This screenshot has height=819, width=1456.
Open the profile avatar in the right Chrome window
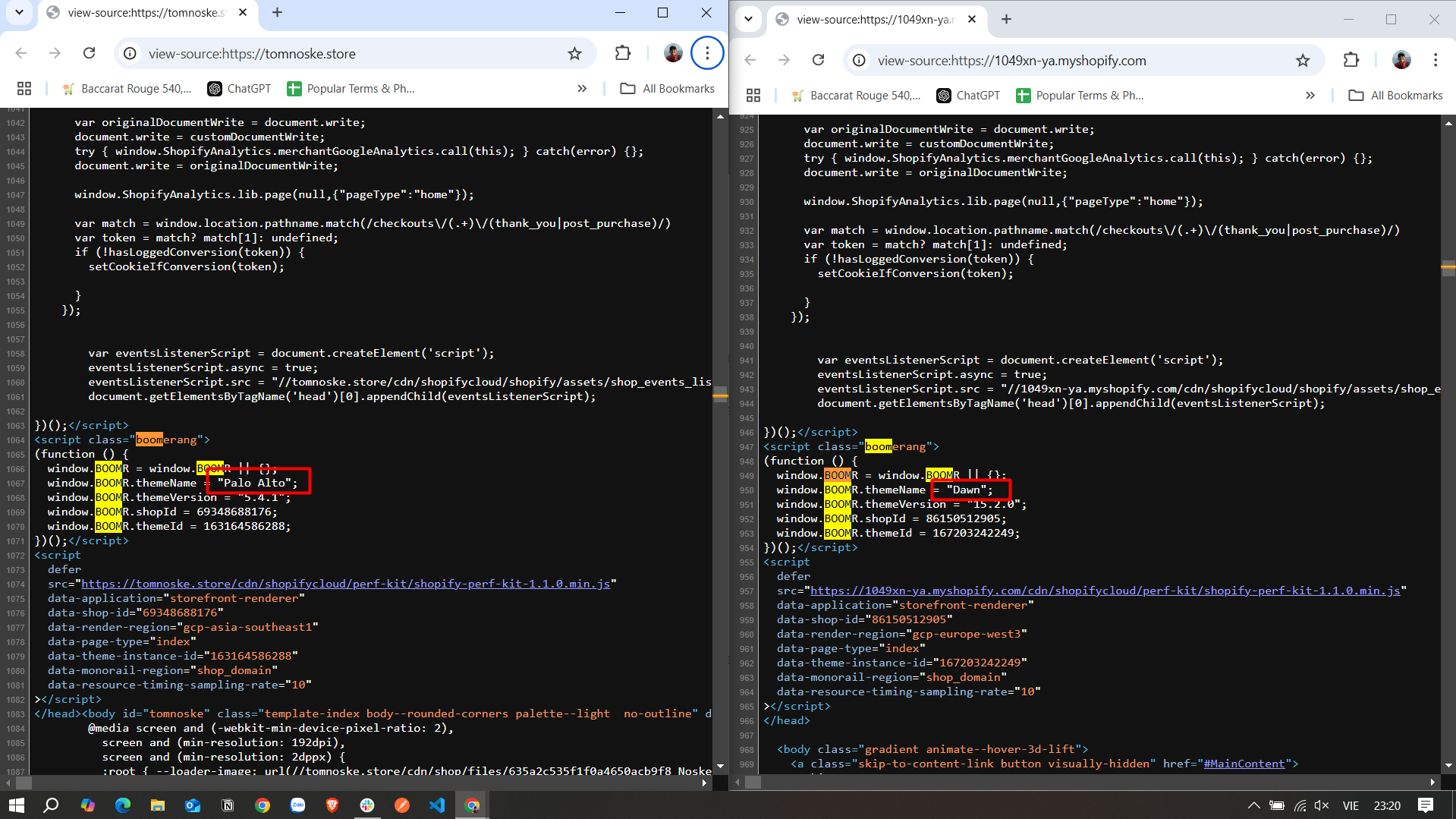pos(1401,60)
